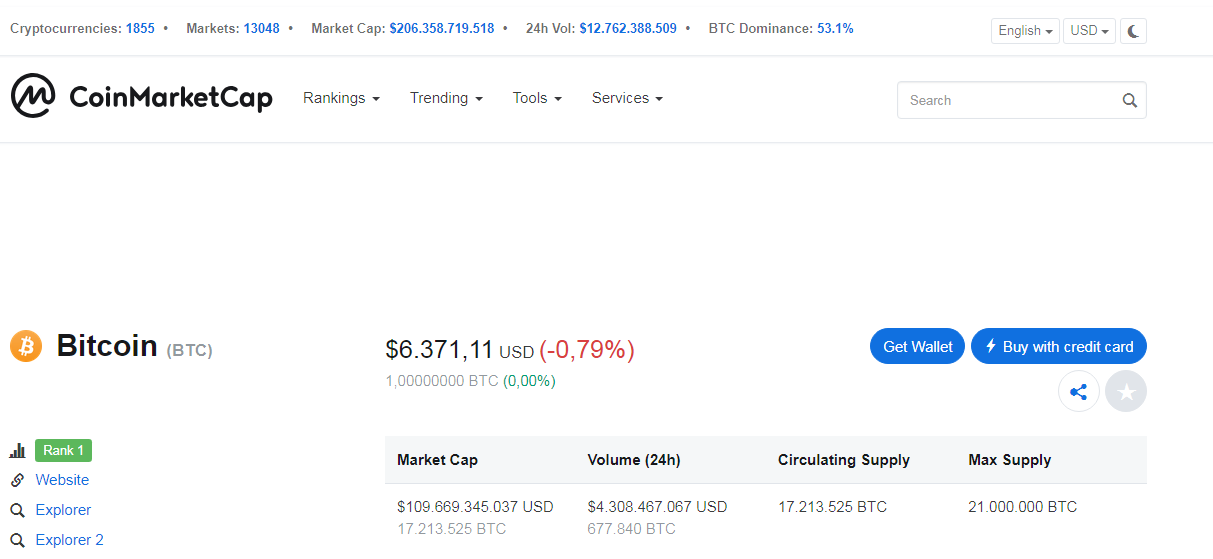
Task: Click the search magnifier icon
Action: coord(1129,100)
